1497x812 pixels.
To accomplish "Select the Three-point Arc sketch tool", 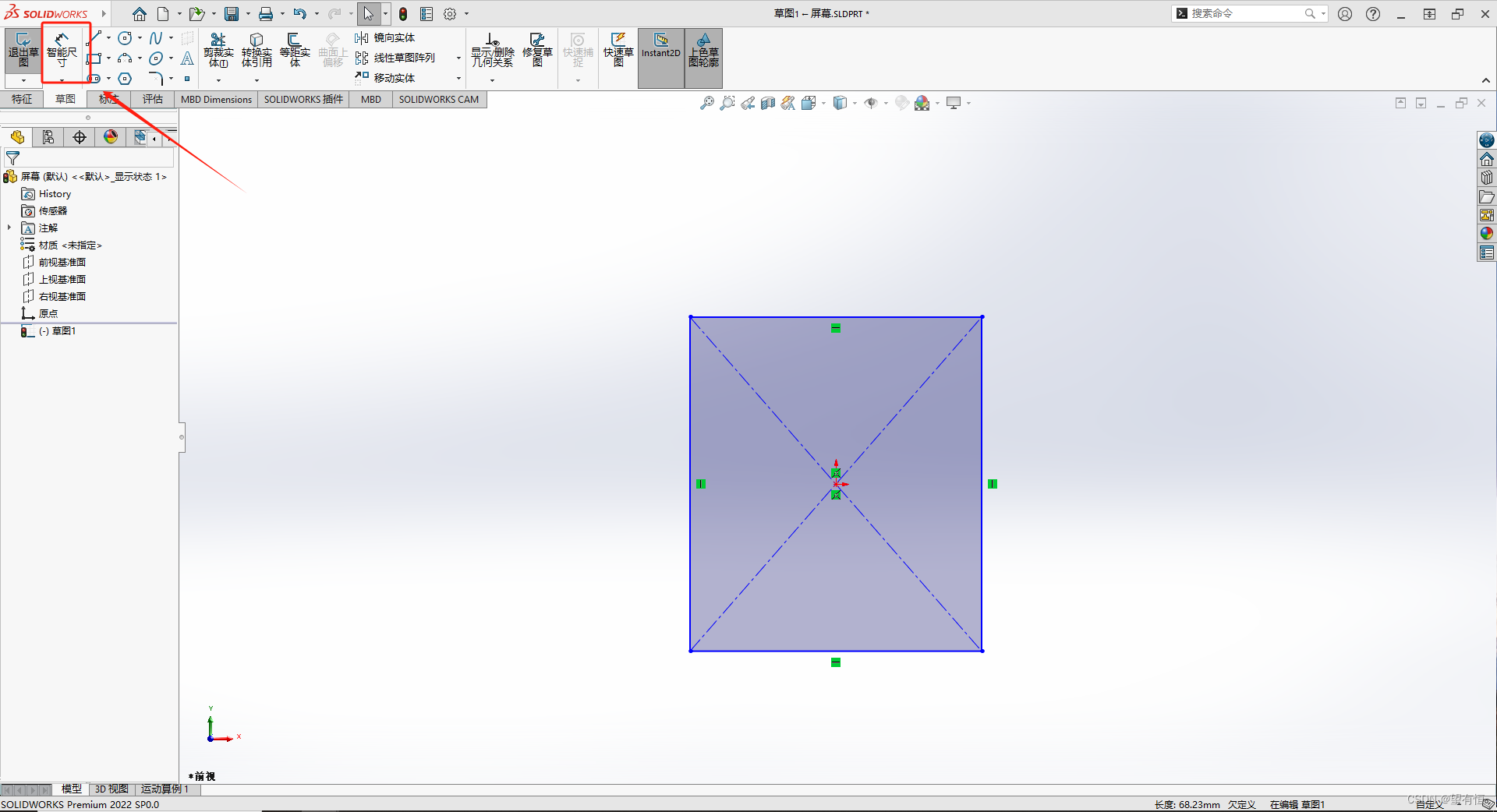I will (125, 58).
